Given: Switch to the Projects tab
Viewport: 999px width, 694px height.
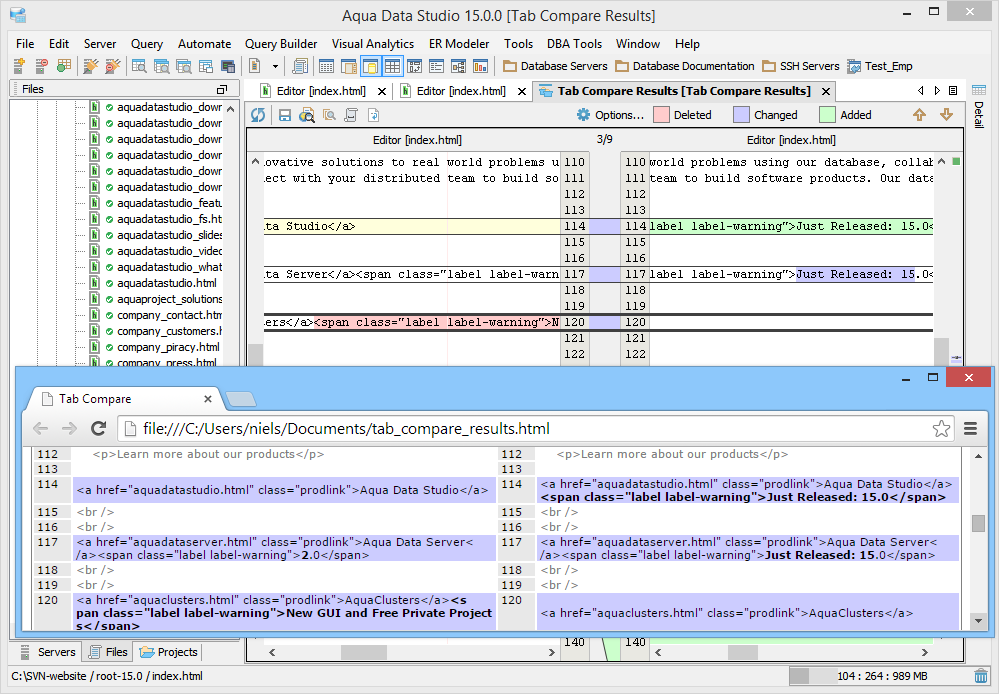Looking at the screenshot, I should coord(169,652).
